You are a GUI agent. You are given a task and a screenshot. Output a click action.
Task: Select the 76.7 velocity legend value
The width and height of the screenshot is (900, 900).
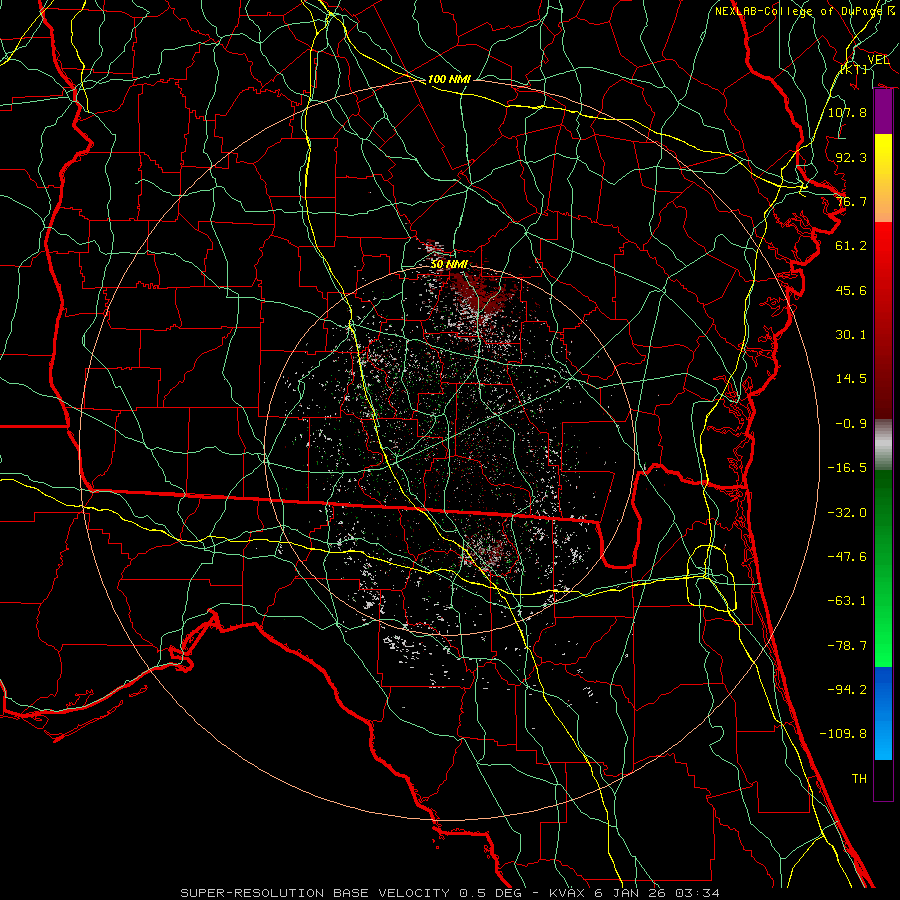[x=851, y=201]
